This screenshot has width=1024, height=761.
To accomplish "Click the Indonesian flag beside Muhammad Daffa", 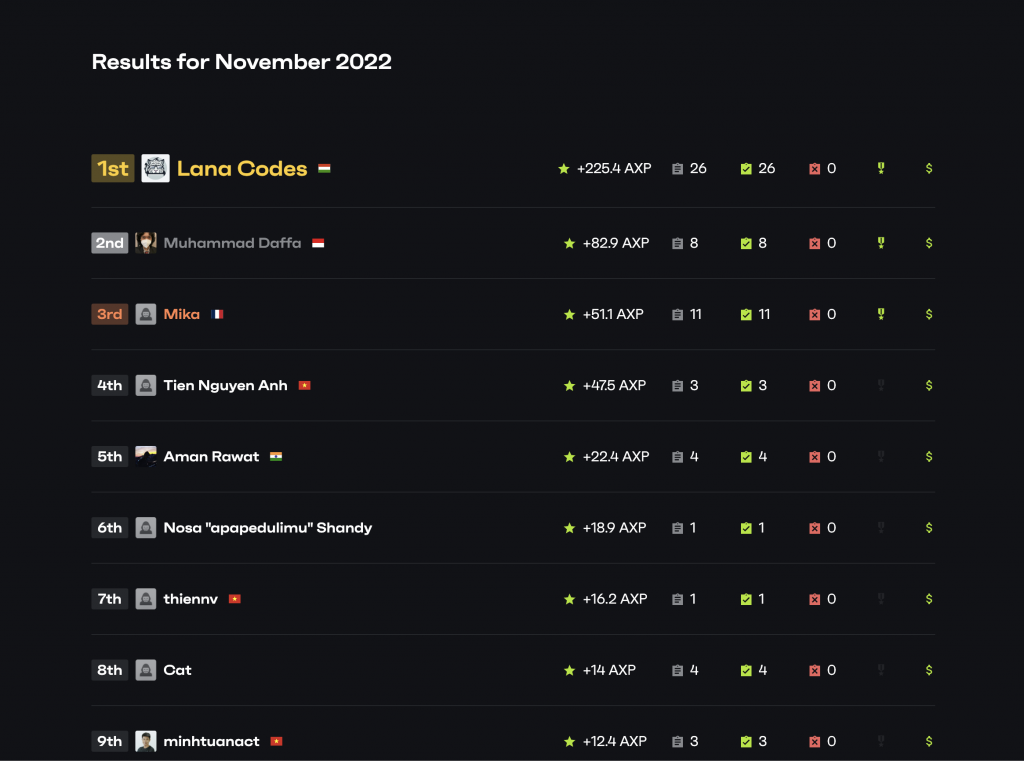I will click(318, 243).
